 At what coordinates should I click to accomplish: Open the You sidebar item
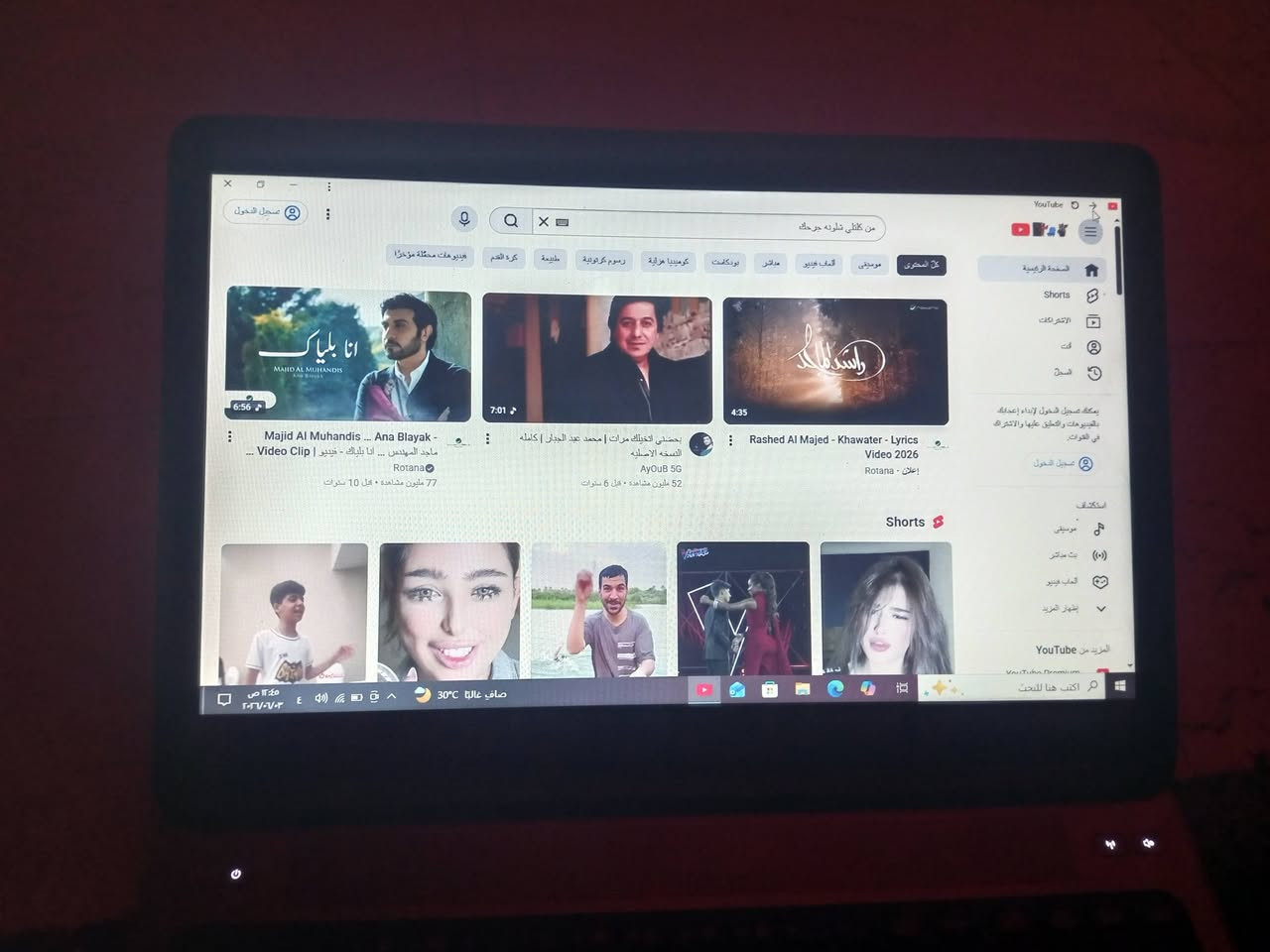pyautogui.click(x=1079, y=347)
